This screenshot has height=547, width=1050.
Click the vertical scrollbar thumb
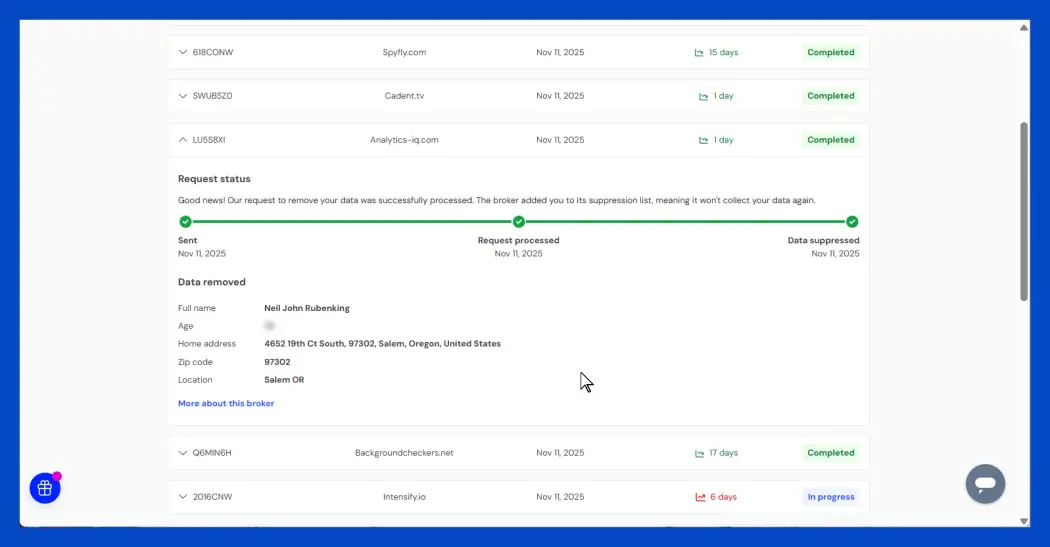pyautogui.click(x=1023, y=210)
